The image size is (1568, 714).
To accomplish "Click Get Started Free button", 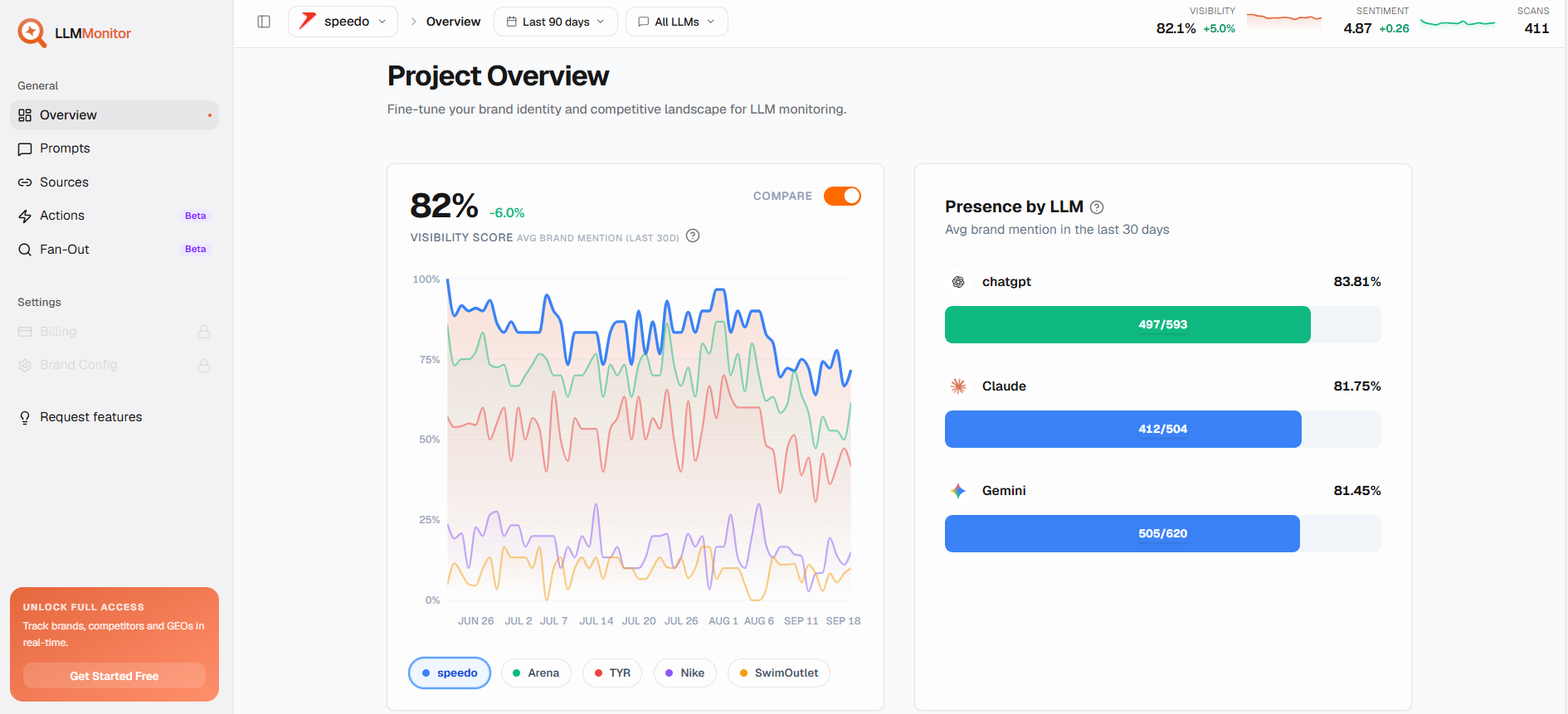I will [x=114, y=676].
